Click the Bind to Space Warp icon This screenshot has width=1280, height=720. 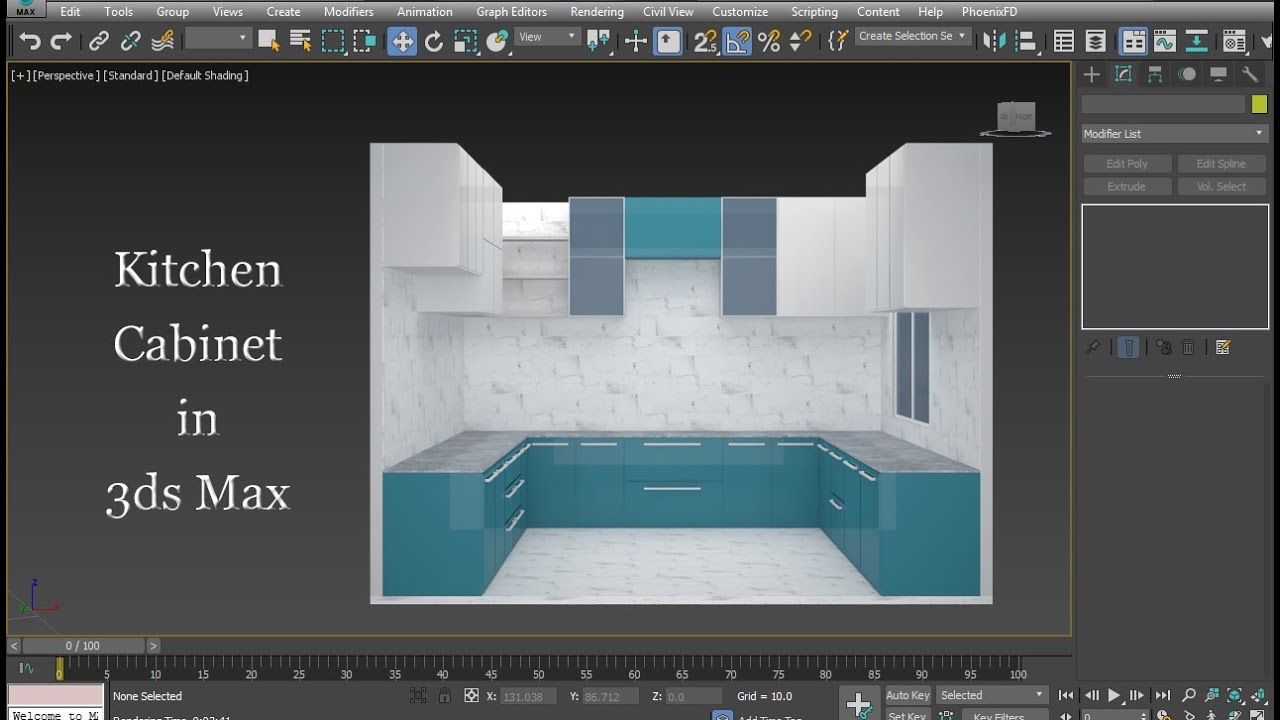coord(163,41)
